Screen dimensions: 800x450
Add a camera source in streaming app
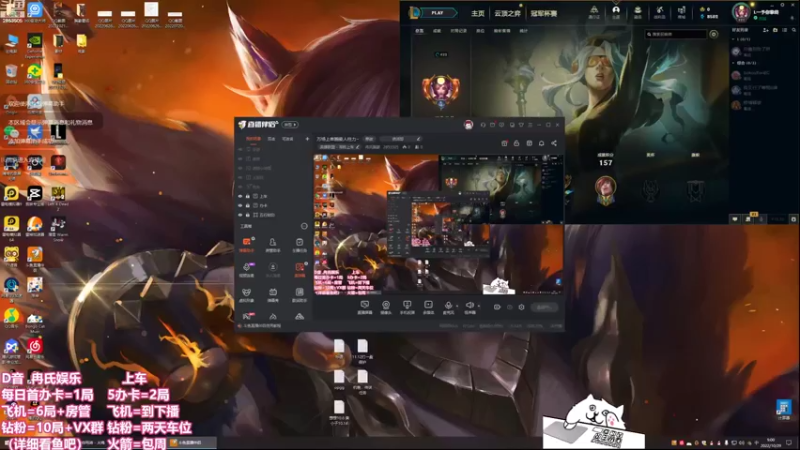[386, 306]
